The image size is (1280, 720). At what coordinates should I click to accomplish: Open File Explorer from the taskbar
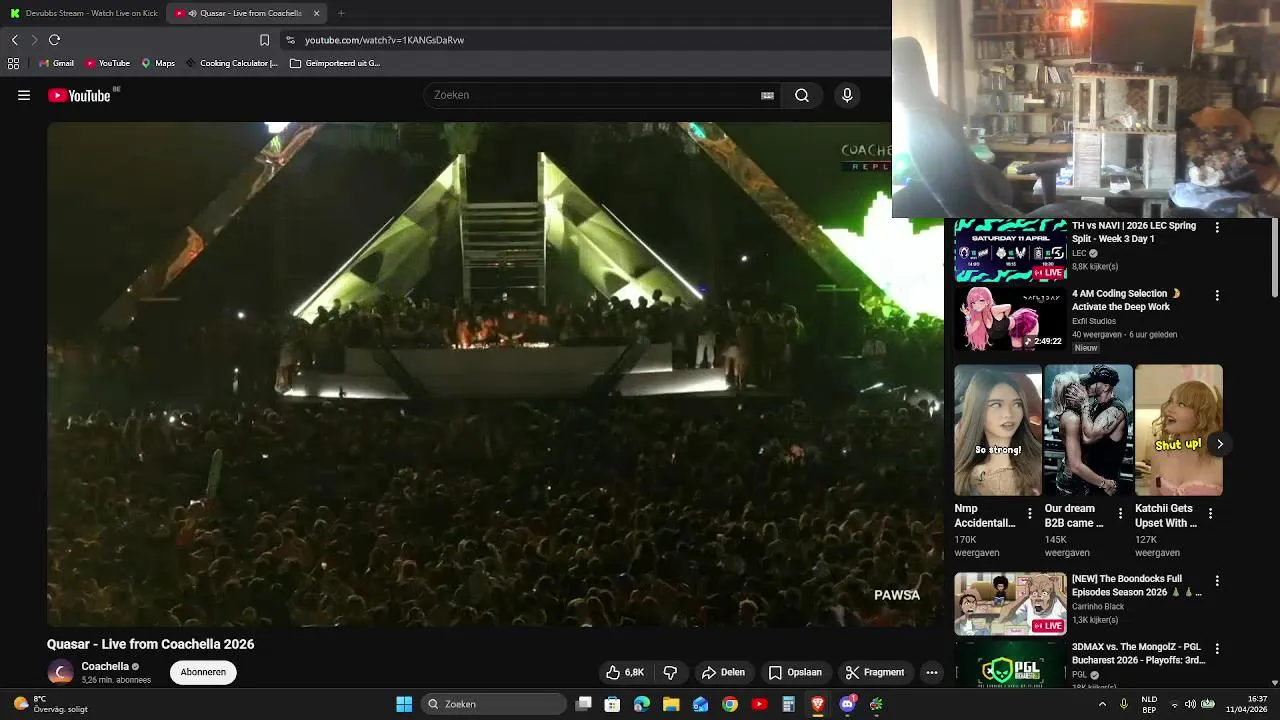coord(671,704)
